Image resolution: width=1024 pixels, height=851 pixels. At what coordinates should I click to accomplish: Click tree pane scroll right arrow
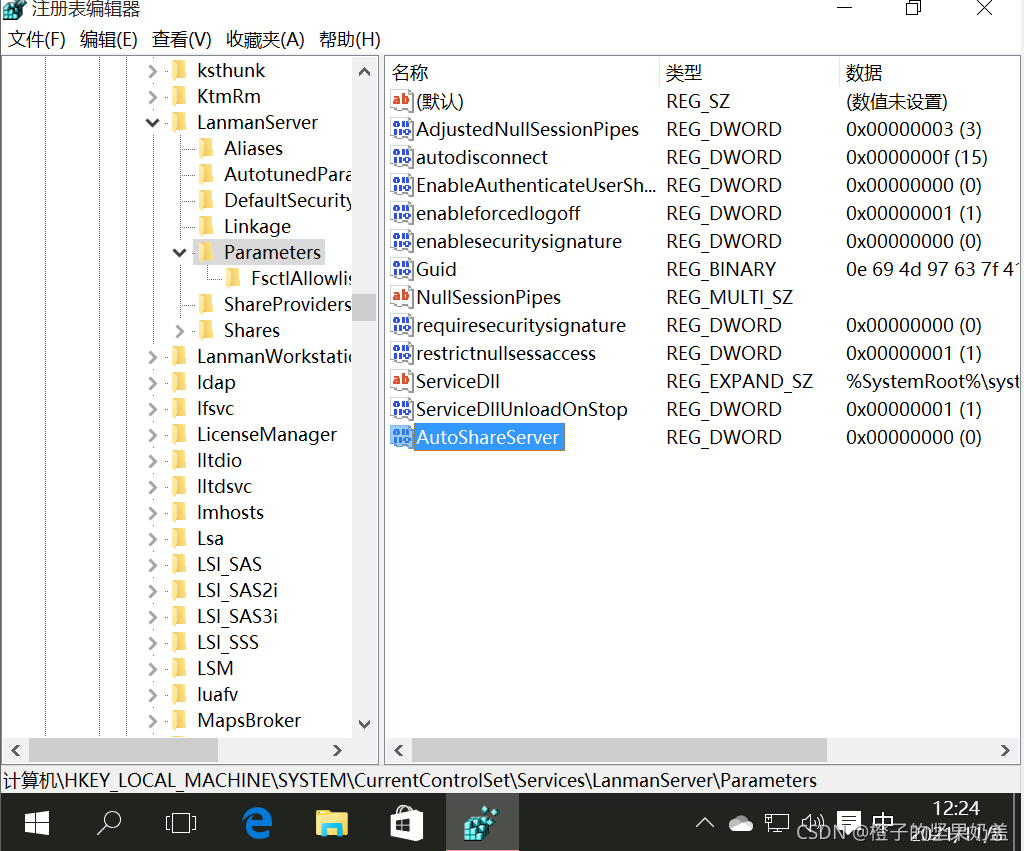point(337,750)
